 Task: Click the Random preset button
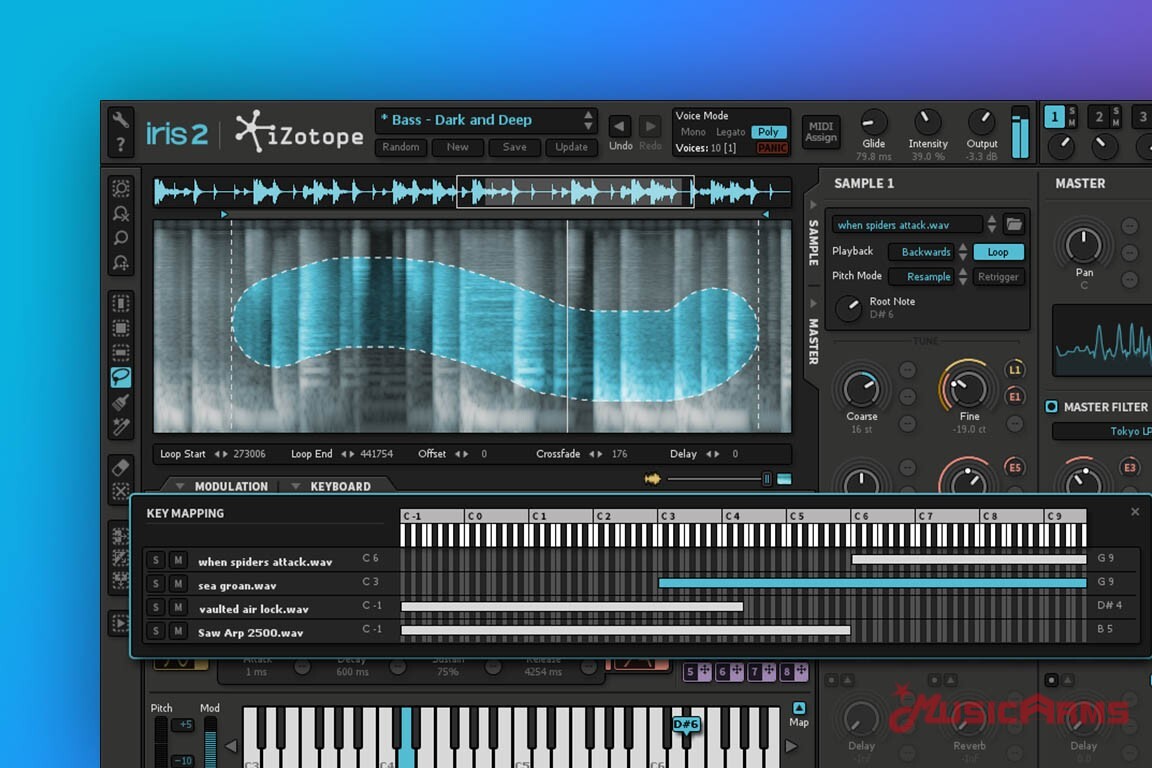(400, 147)
